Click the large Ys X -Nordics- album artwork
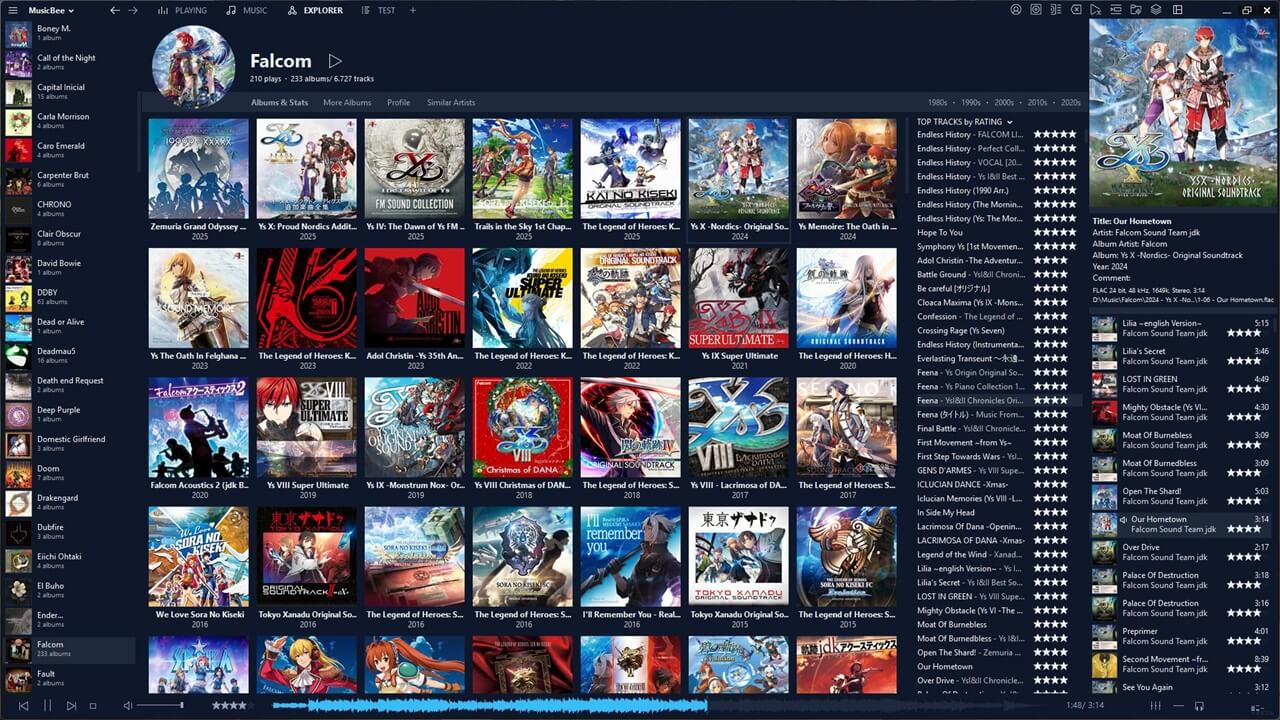The image size is (1280, 720). [1183, 114]
